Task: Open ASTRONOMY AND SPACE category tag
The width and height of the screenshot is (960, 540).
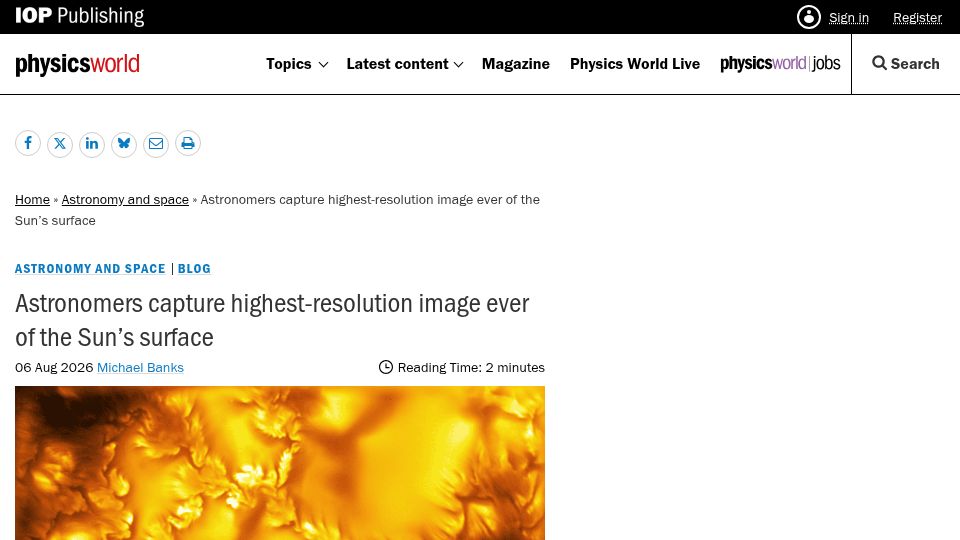Action: (90, 269)
